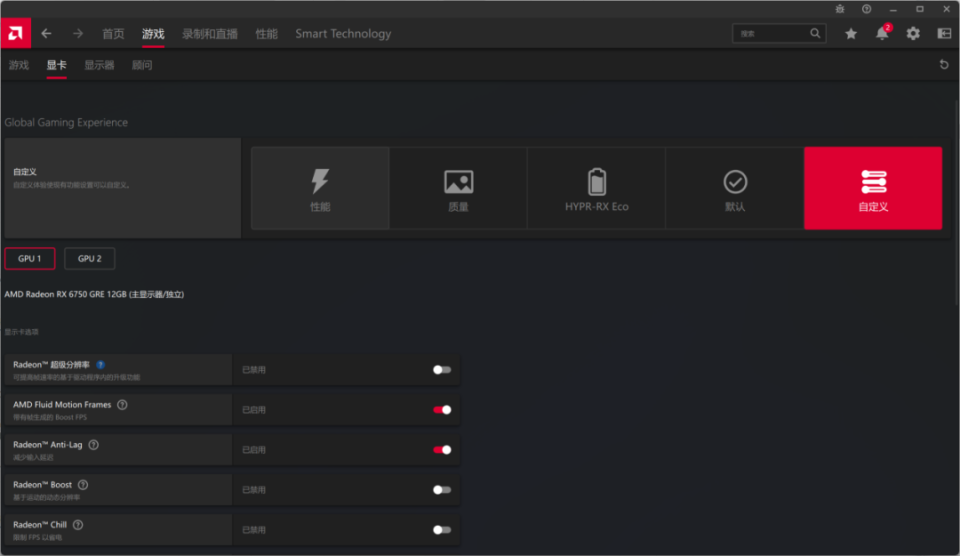Switch to the 显示器 sub-tab

(99, 65)
